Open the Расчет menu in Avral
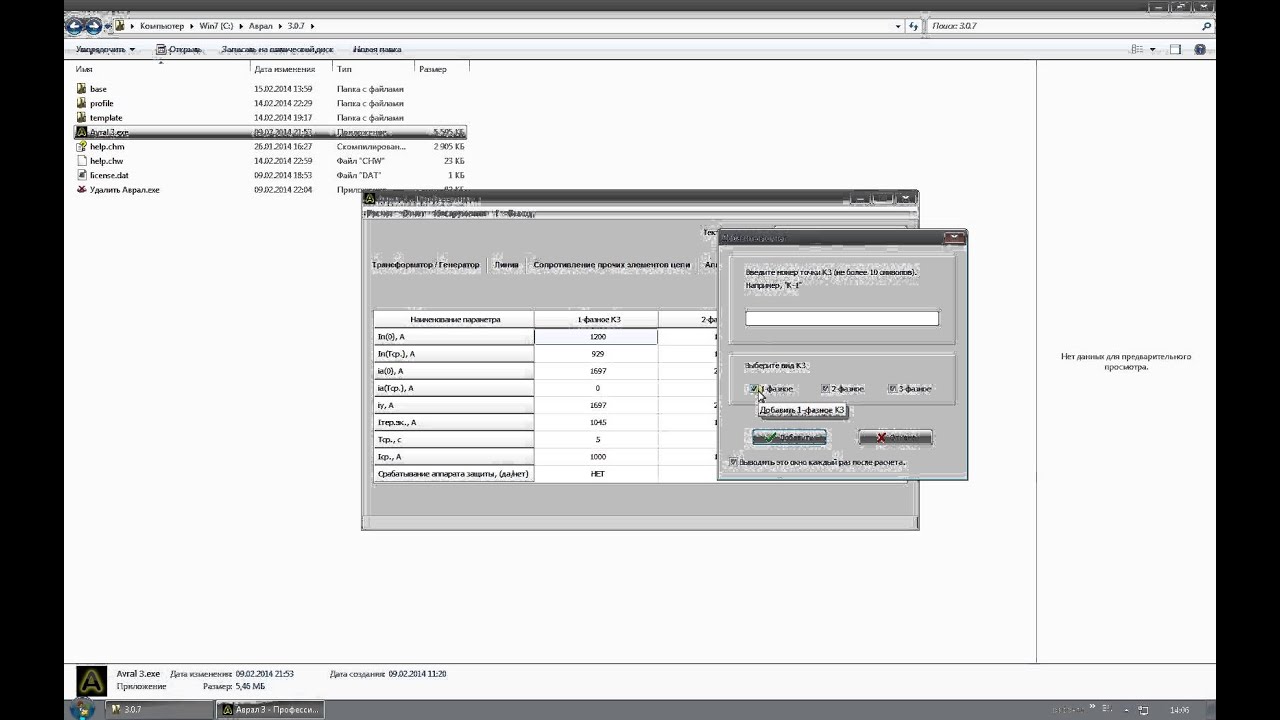This screenshot has width=1280, height=720. [379, 213]
